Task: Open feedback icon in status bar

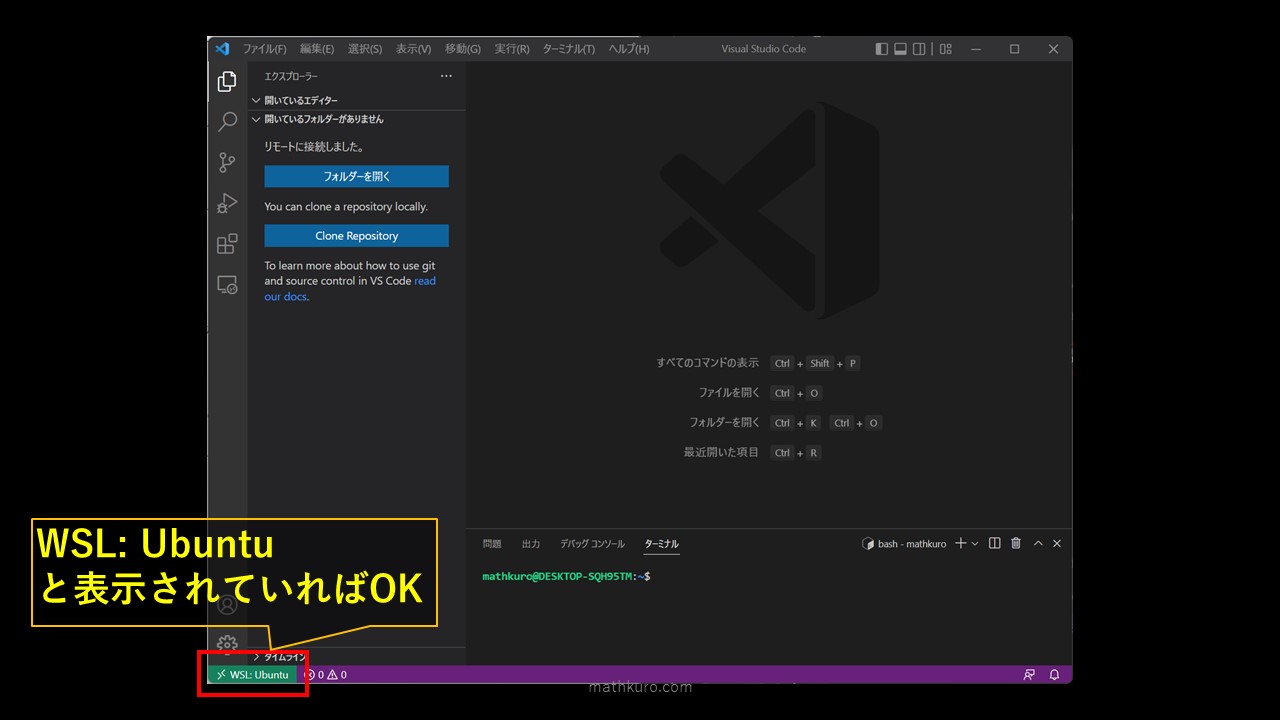Action: coord(1029,675)
